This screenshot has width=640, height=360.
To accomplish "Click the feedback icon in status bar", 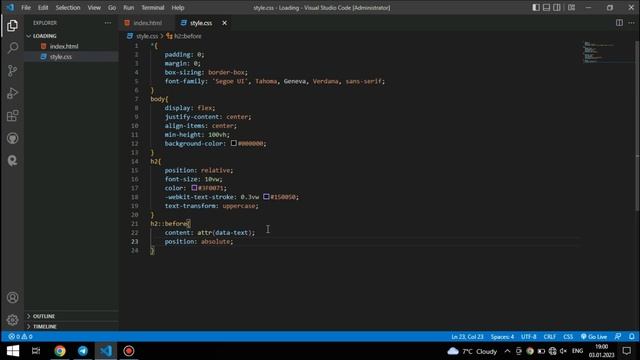I will pos(618,337).
